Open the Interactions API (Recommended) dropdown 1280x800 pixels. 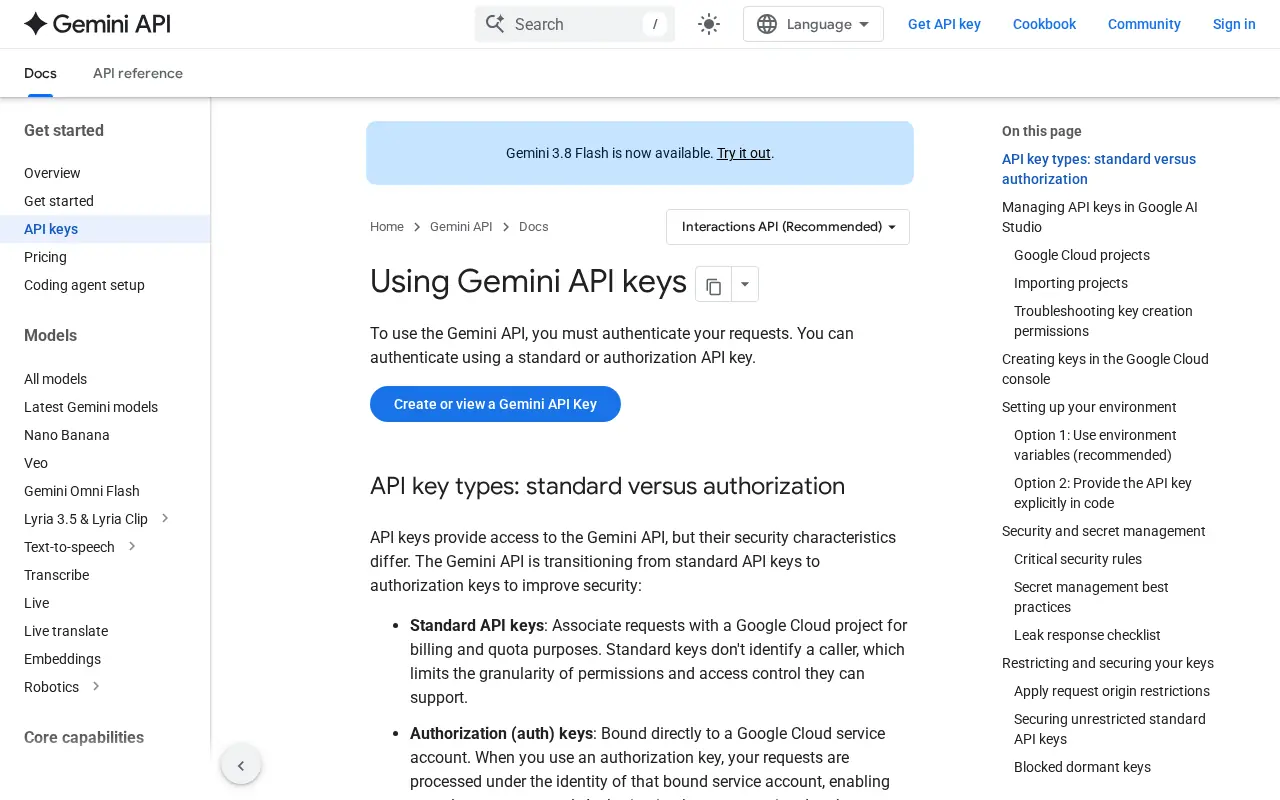788,227
